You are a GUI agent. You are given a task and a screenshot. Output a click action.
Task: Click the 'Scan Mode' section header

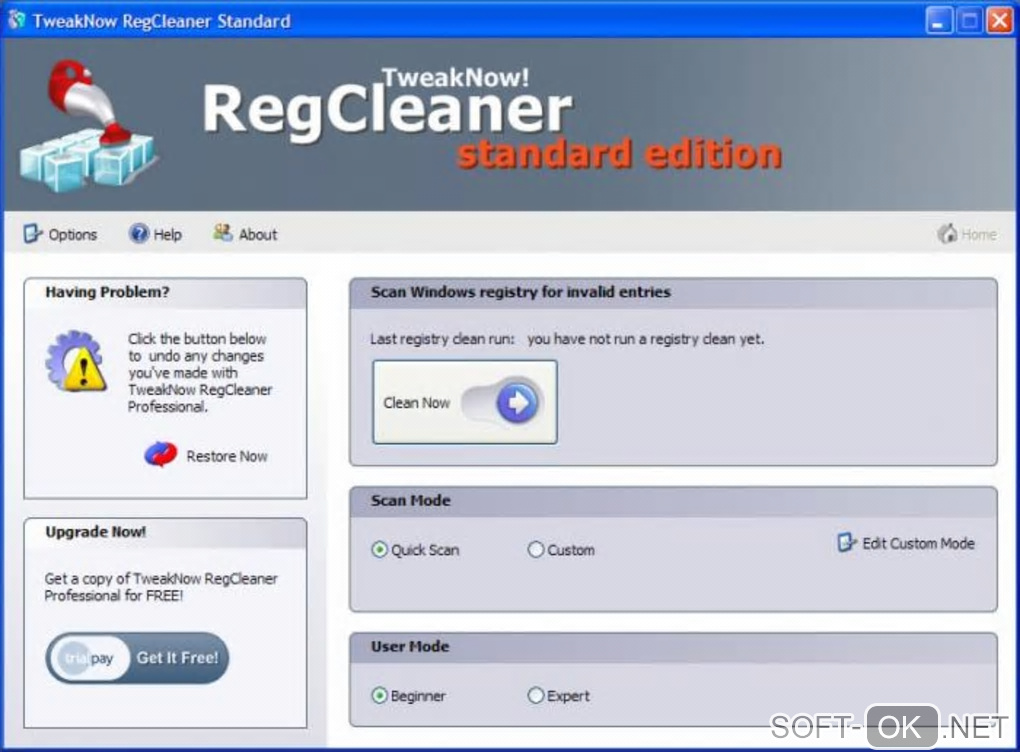tap(673, 502)
